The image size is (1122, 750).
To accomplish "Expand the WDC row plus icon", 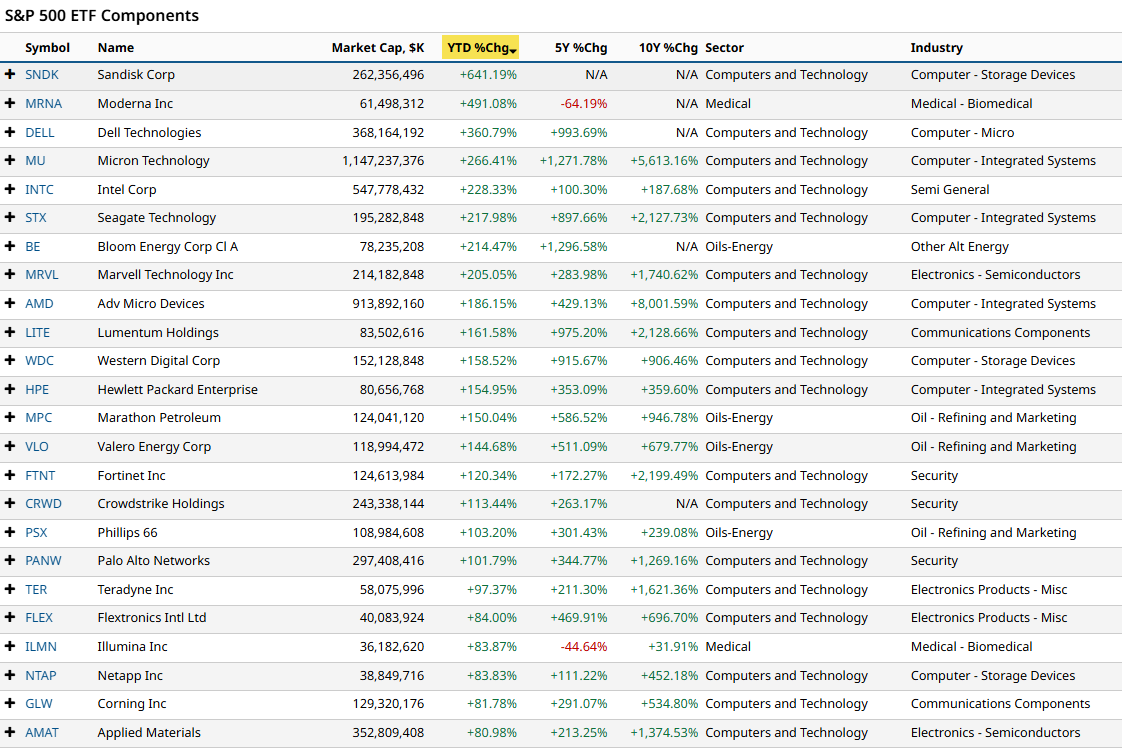I will tap(10, 361).
